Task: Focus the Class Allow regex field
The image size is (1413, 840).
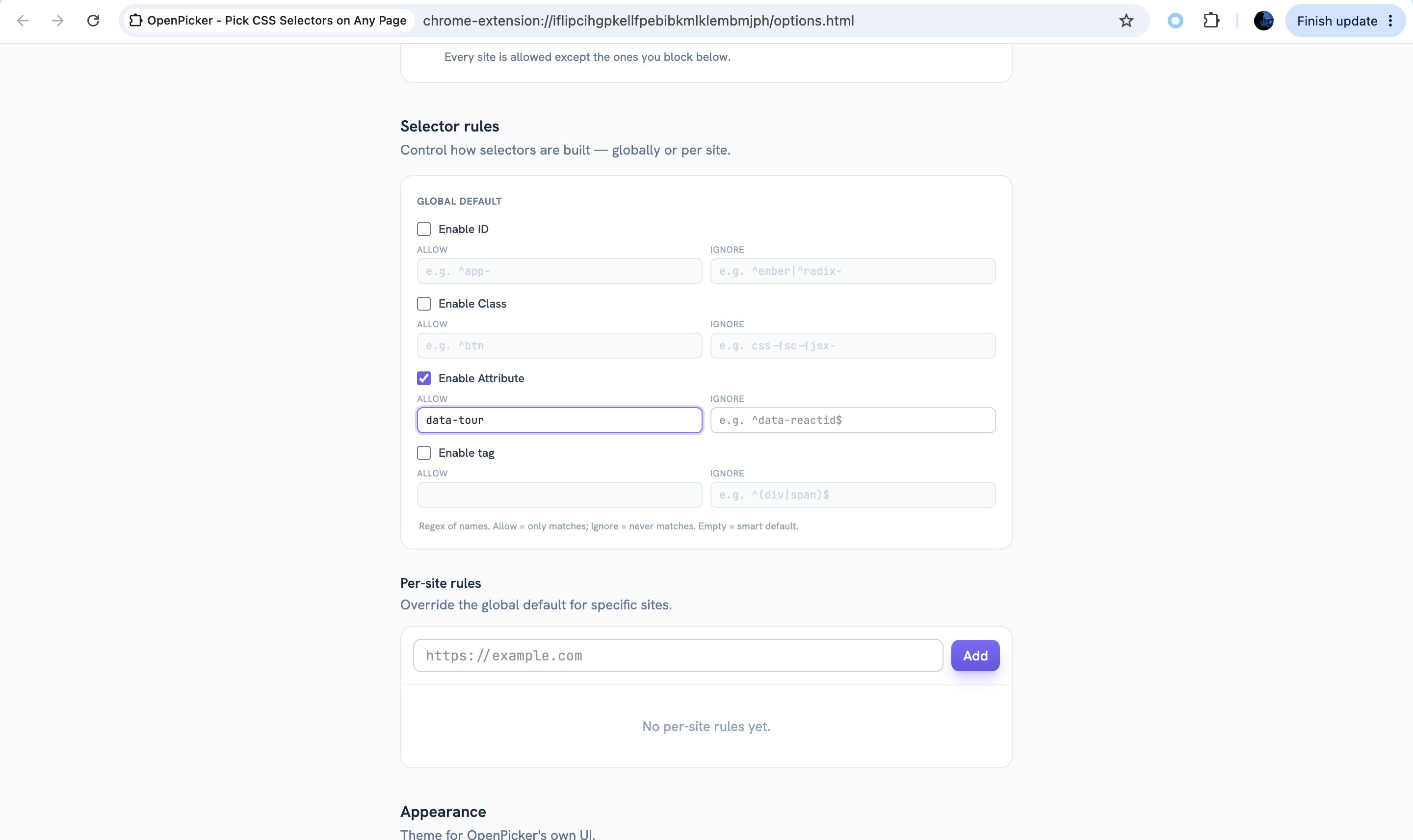Action: coord(560,346)
